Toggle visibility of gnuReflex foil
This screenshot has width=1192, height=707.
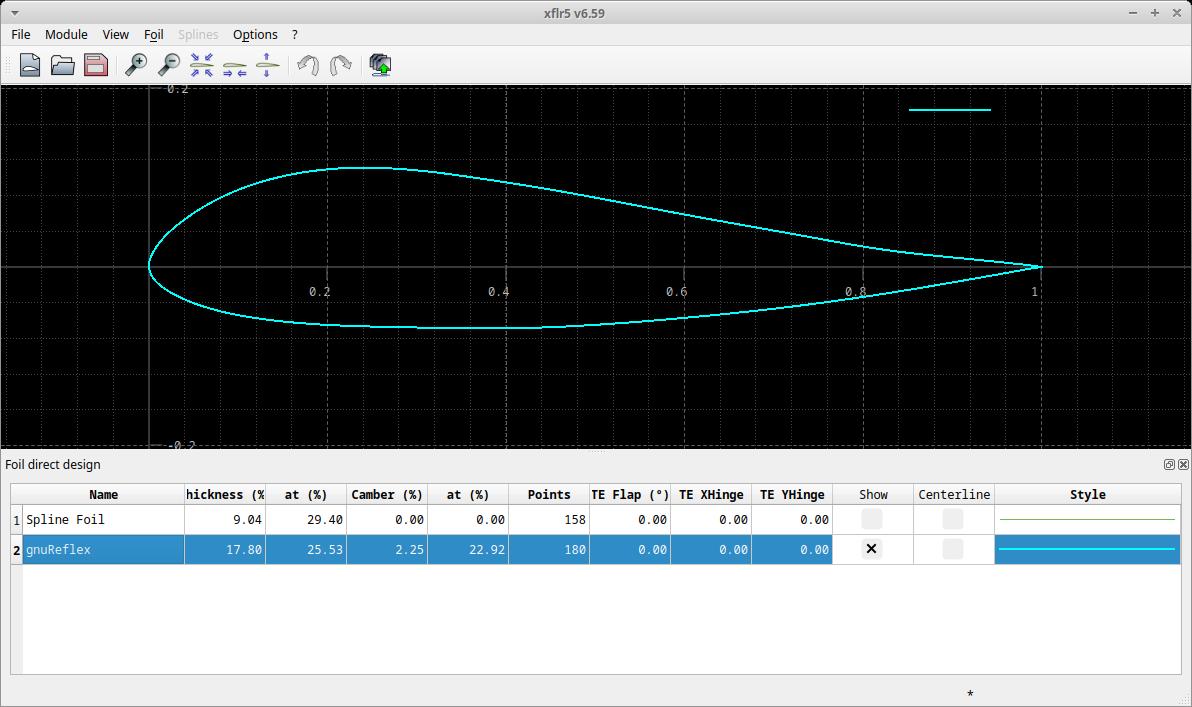[871, 549]
